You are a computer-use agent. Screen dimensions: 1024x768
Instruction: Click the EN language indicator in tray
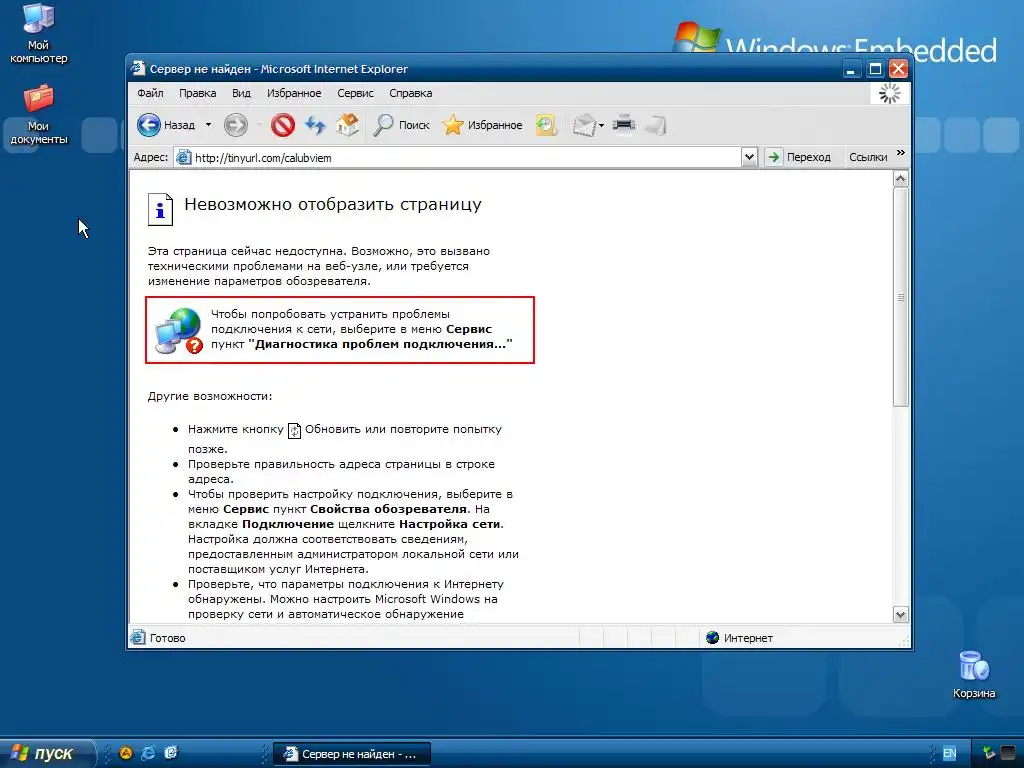pos(949,754)
